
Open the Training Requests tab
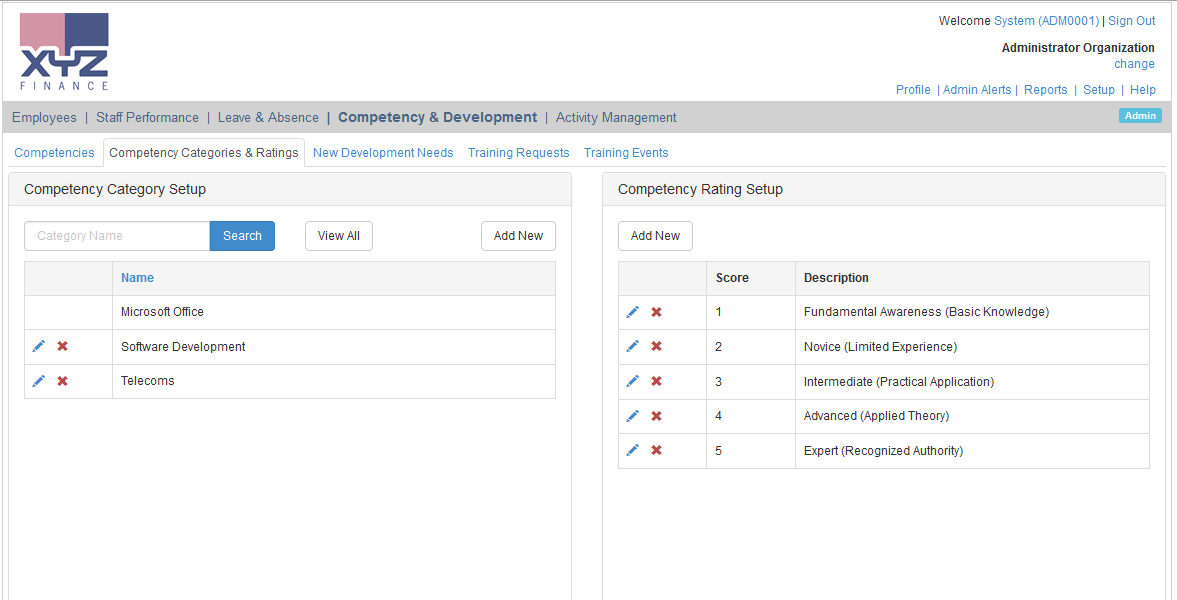tap(519, 152)
